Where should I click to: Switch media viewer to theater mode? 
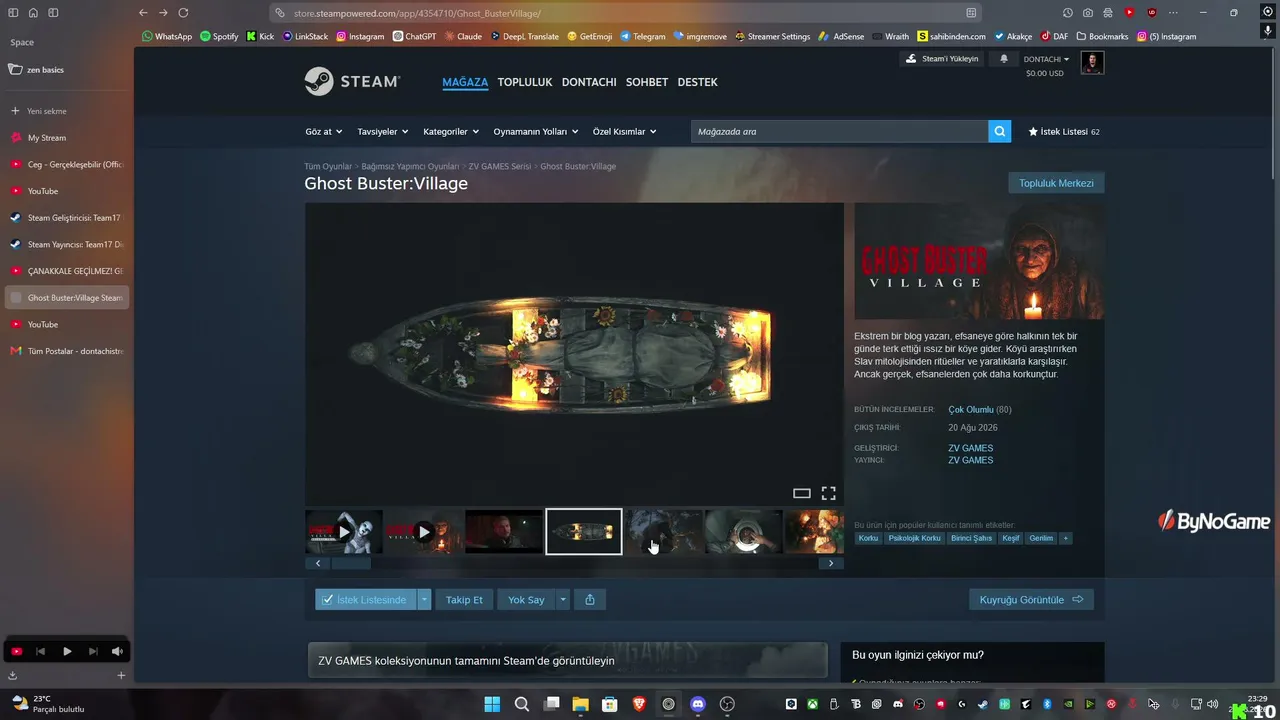(x=801, y=493)
